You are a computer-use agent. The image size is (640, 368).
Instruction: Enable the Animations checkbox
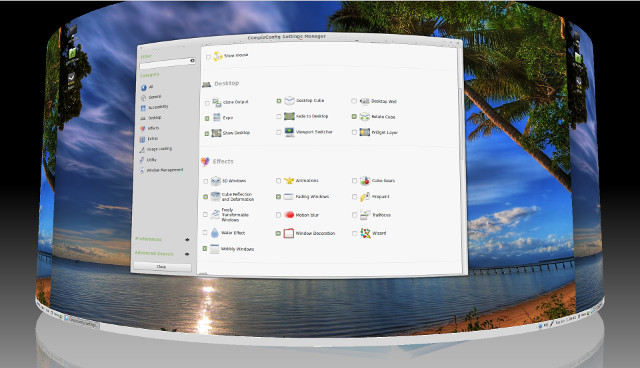coord(278,181)
